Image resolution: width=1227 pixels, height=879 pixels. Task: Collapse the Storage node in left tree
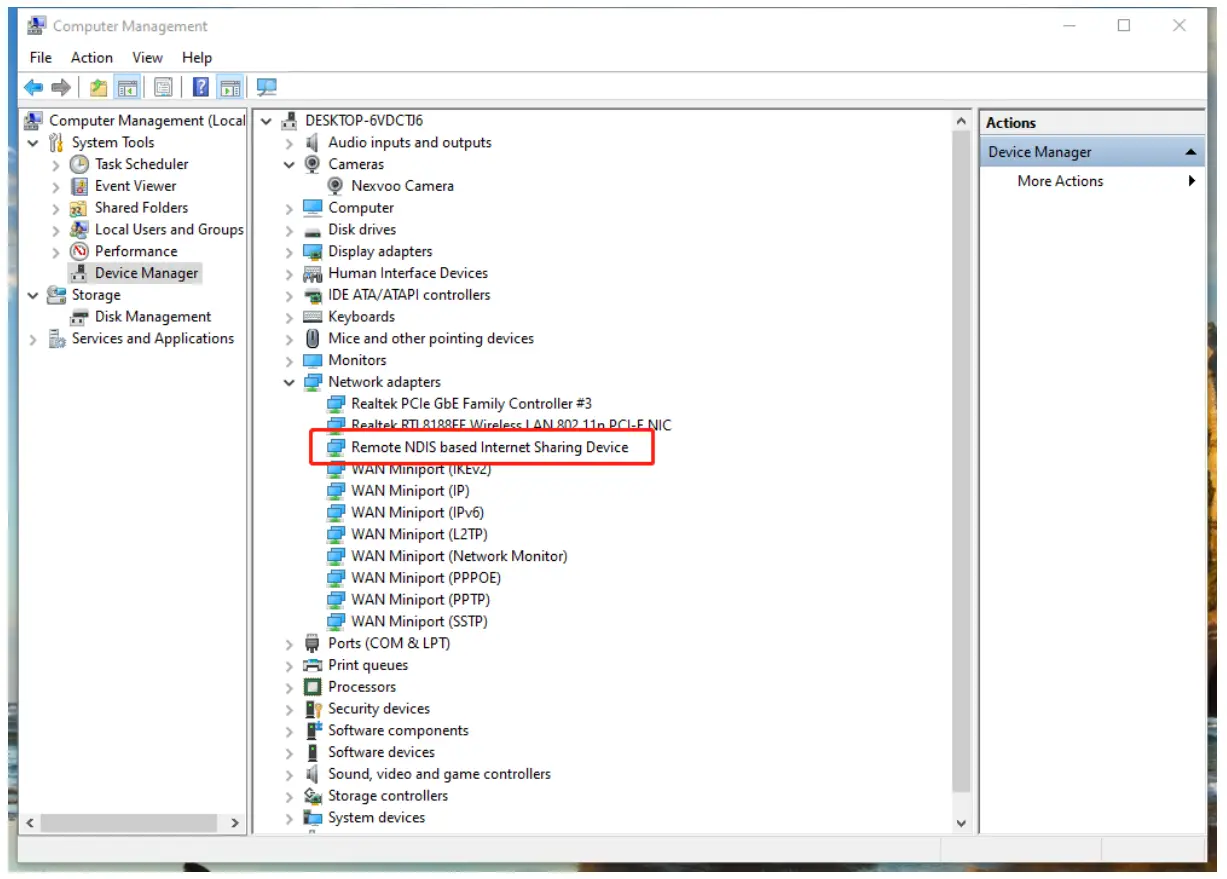(x=33, y=295)
